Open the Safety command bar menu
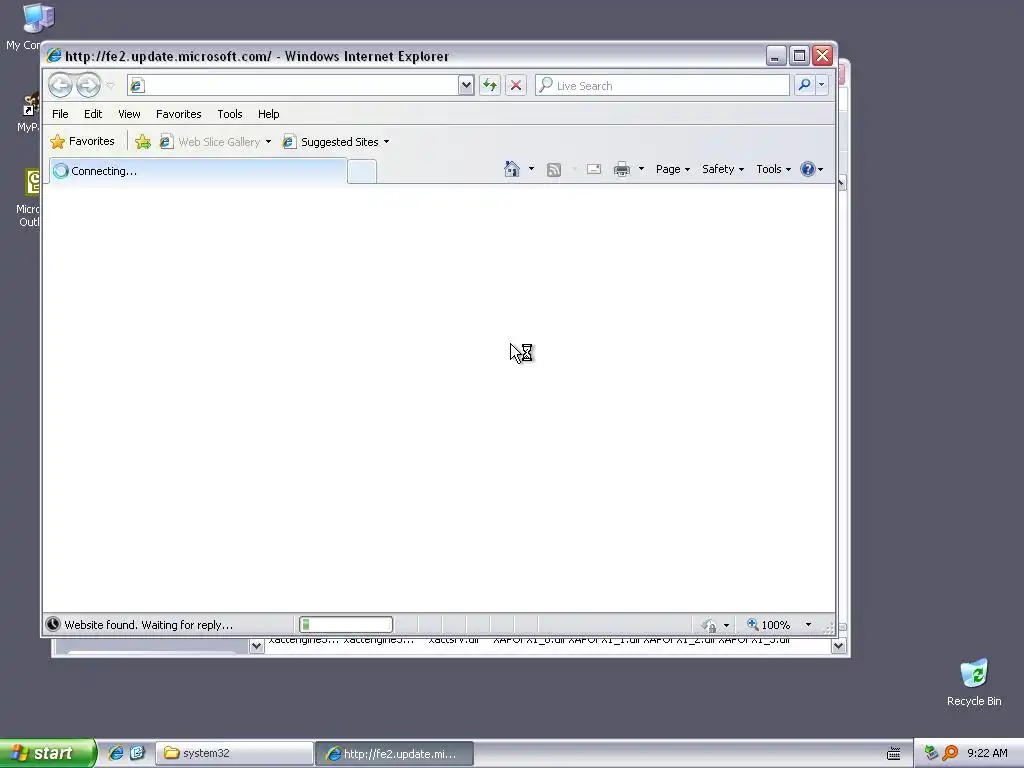 point(723,169)
